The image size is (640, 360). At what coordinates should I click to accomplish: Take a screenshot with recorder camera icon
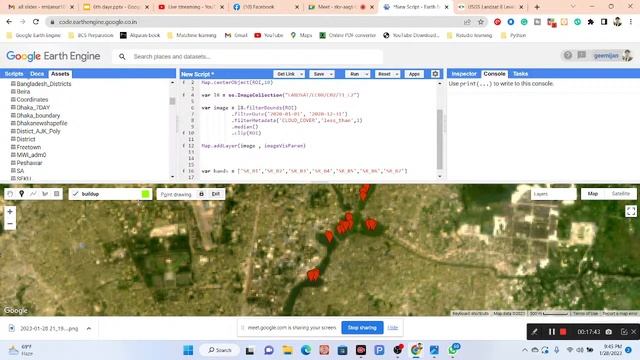609,332
